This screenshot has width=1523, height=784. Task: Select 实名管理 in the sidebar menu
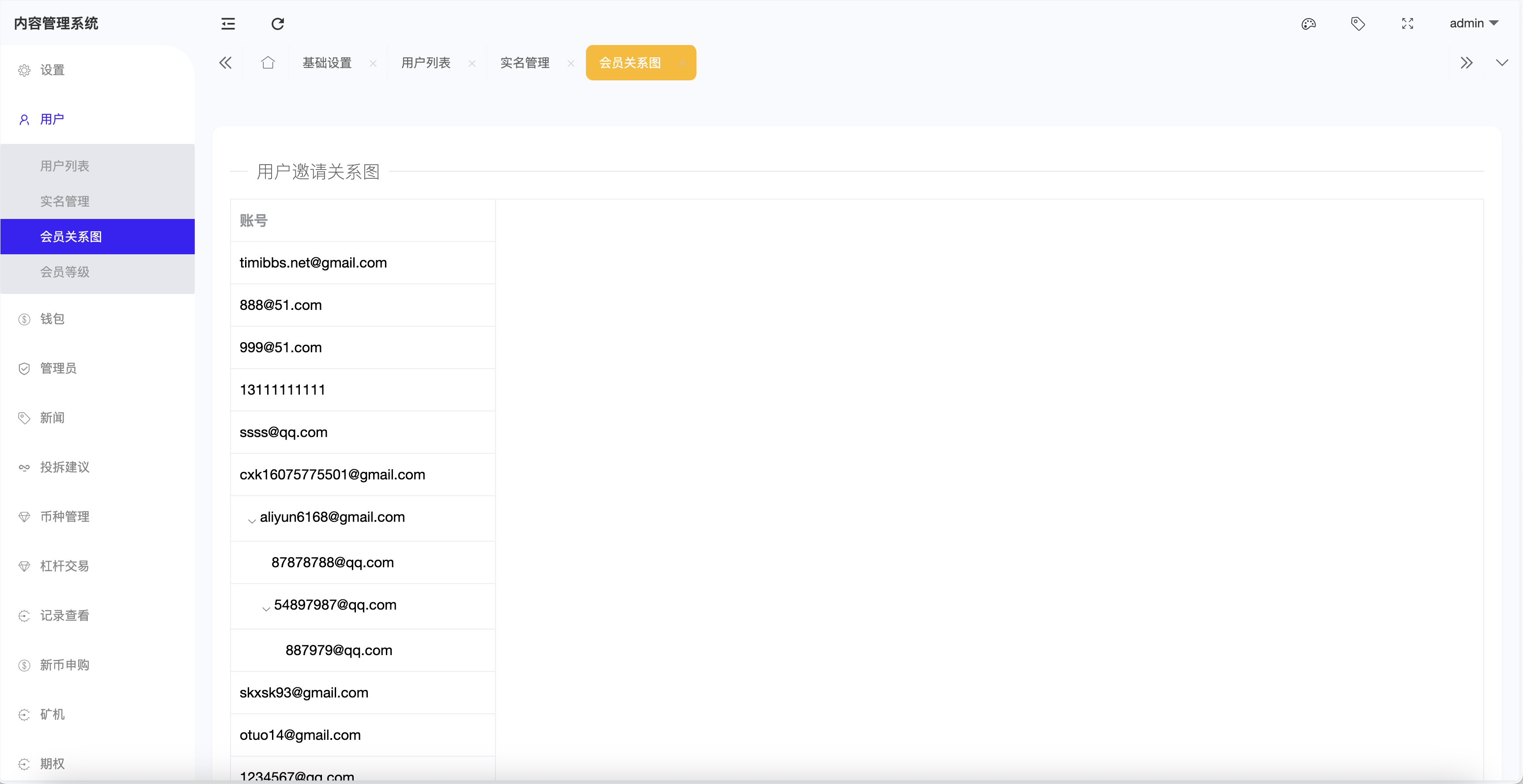[x=65, y=201]
